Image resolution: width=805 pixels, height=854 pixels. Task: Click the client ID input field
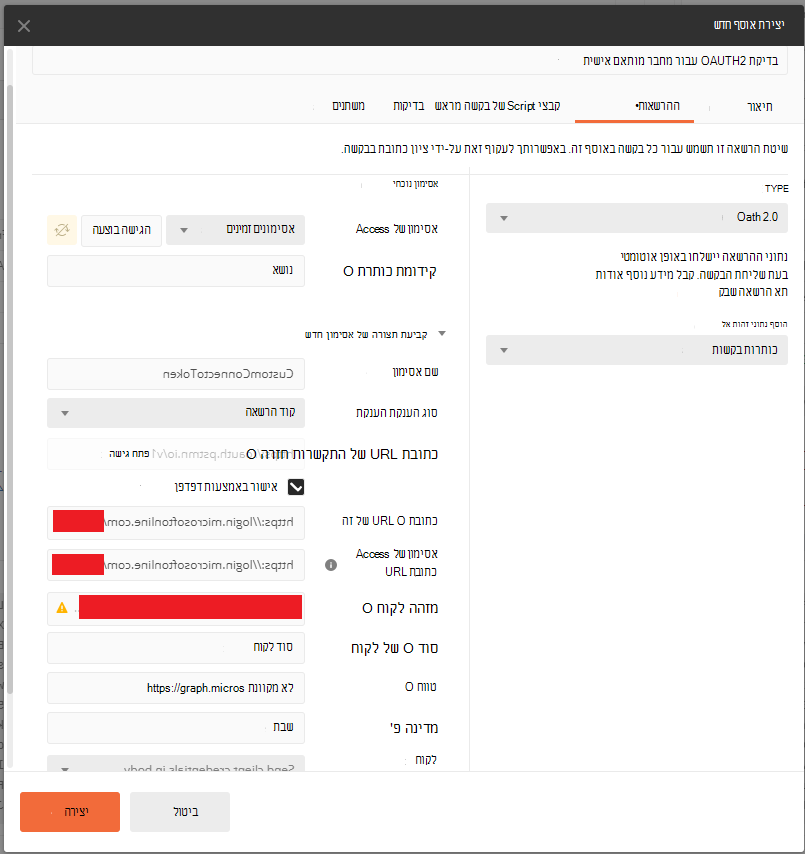[176, 608]
